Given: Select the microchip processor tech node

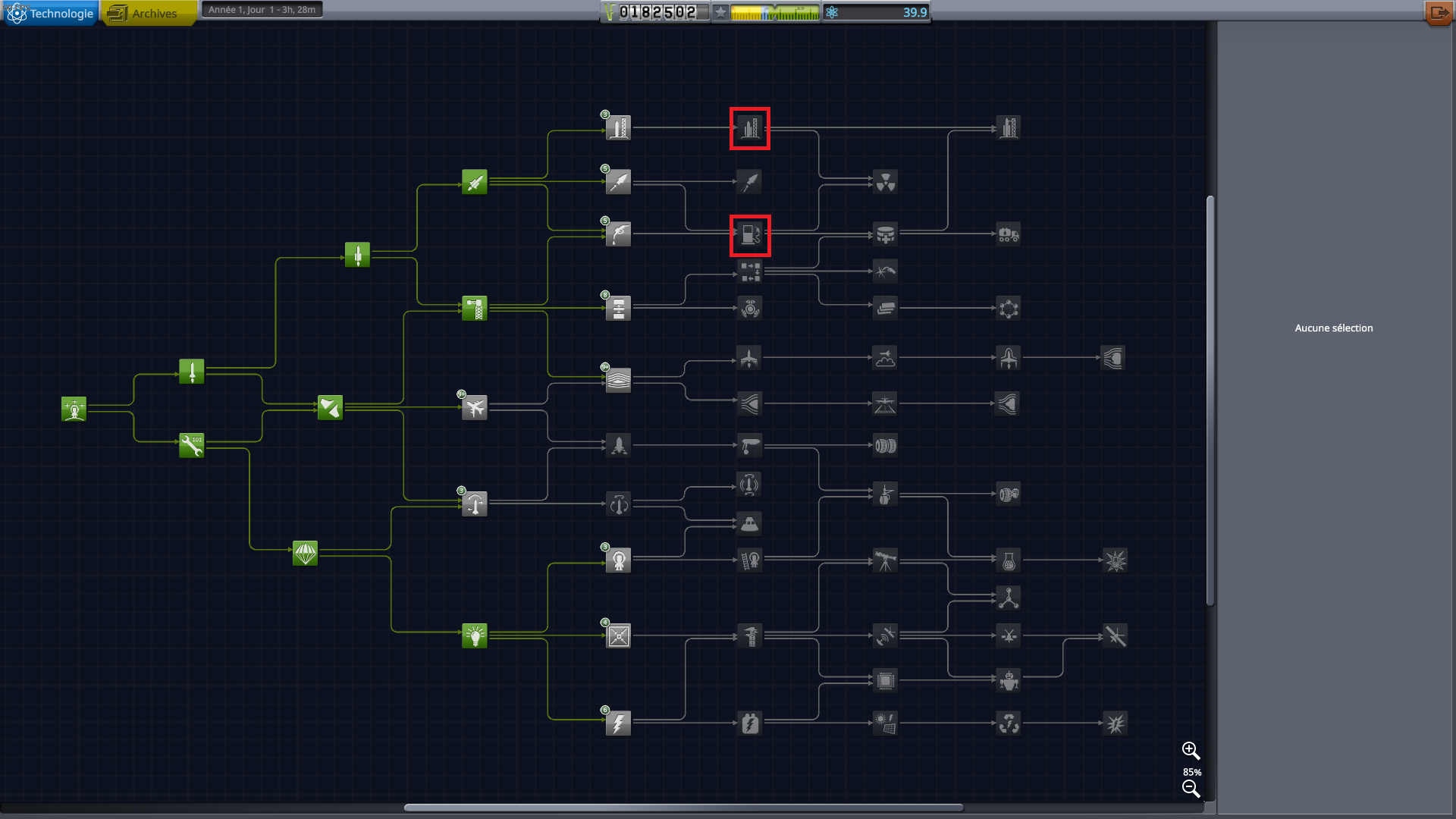Looking at the screenshot, I should point(885,680).
